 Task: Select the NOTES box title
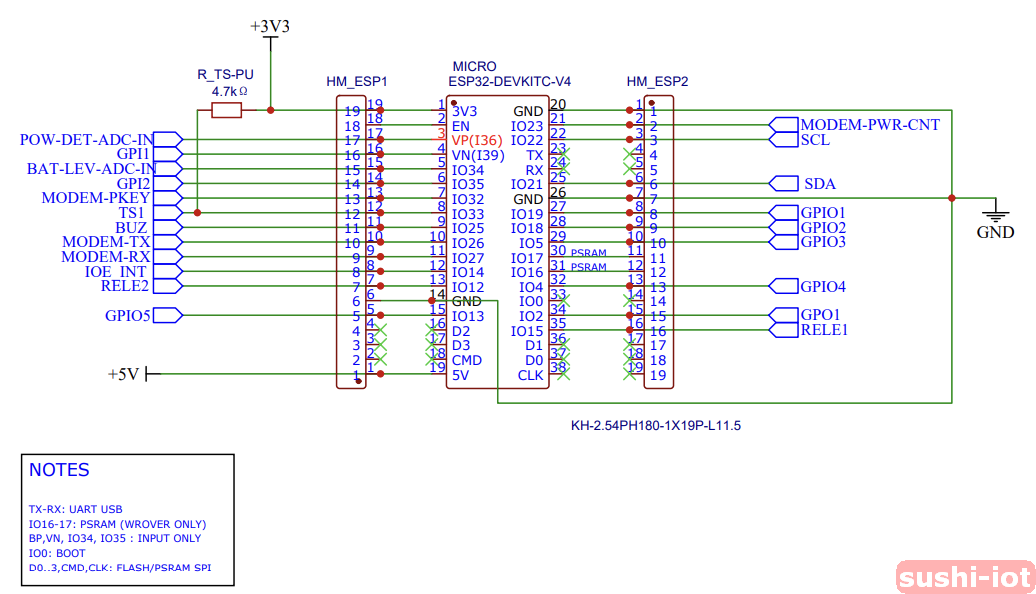coord(59,470)
